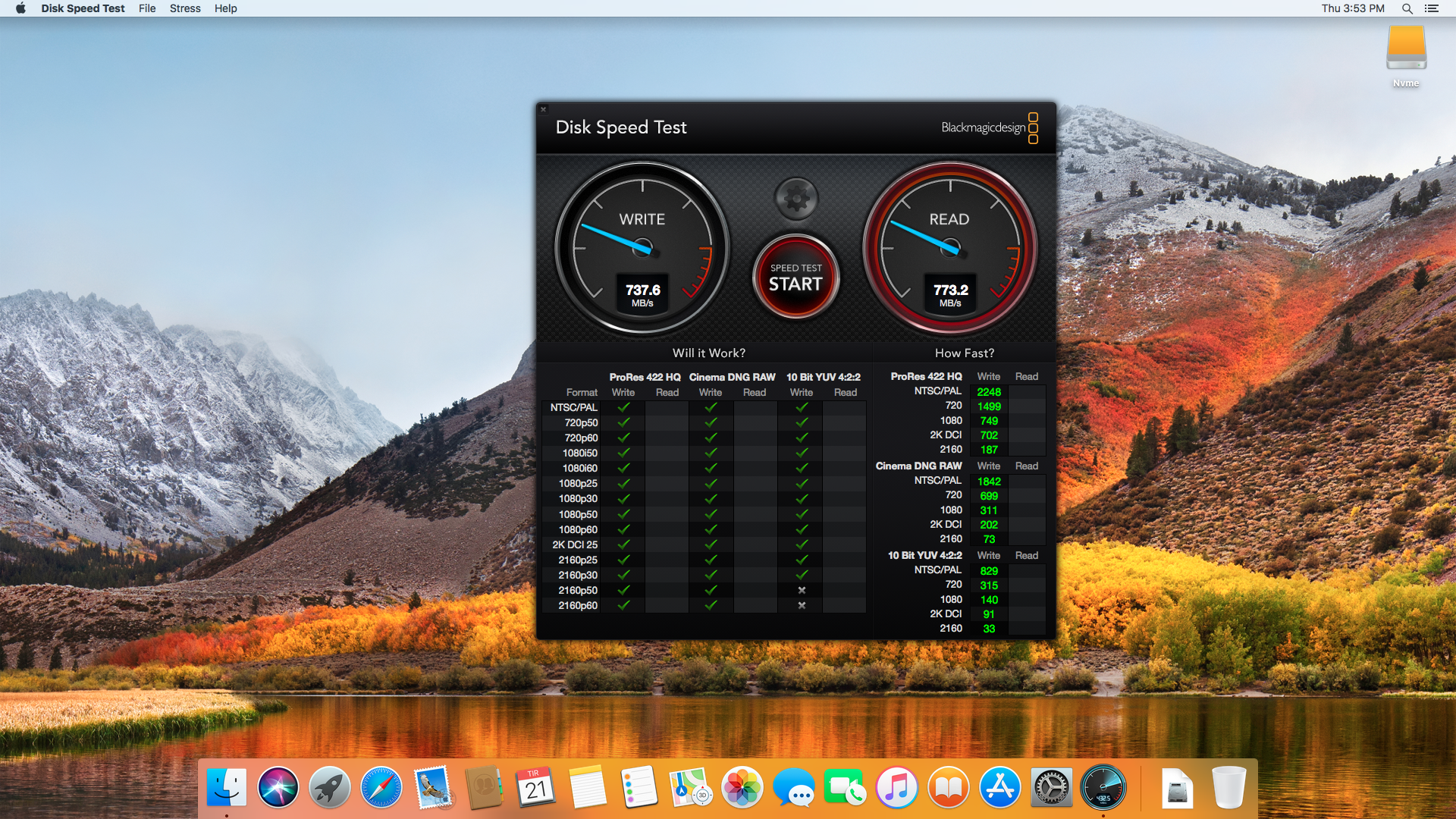Click Disk Speed Test icon in Dock
The image size is (1456, 819).
click(x=1103, y=787)
